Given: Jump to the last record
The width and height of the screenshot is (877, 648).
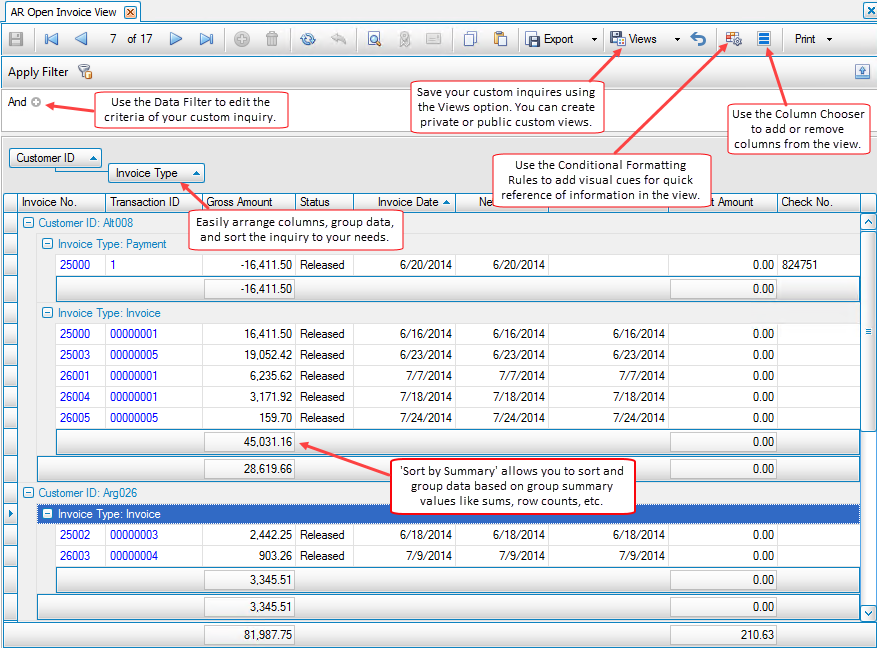Looking at the screenshot, I should pos(206,39).
